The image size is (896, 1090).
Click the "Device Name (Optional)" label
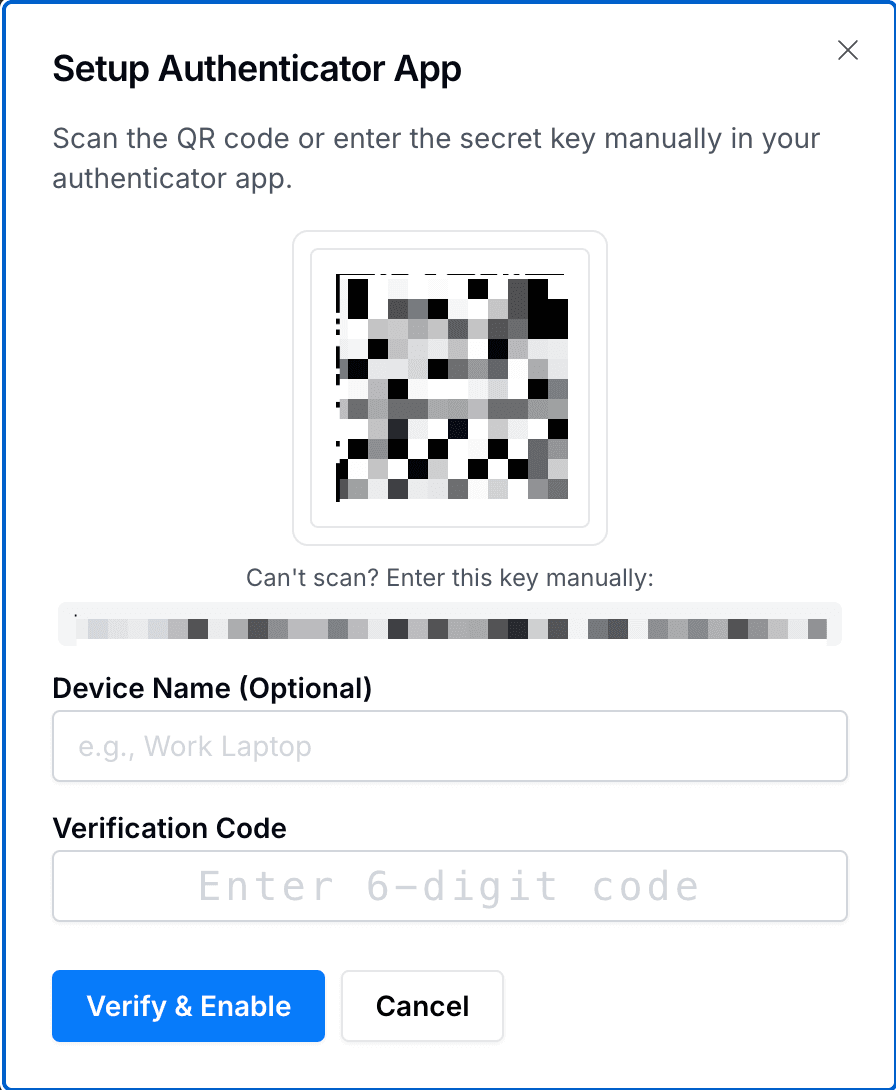coord(212,688)
